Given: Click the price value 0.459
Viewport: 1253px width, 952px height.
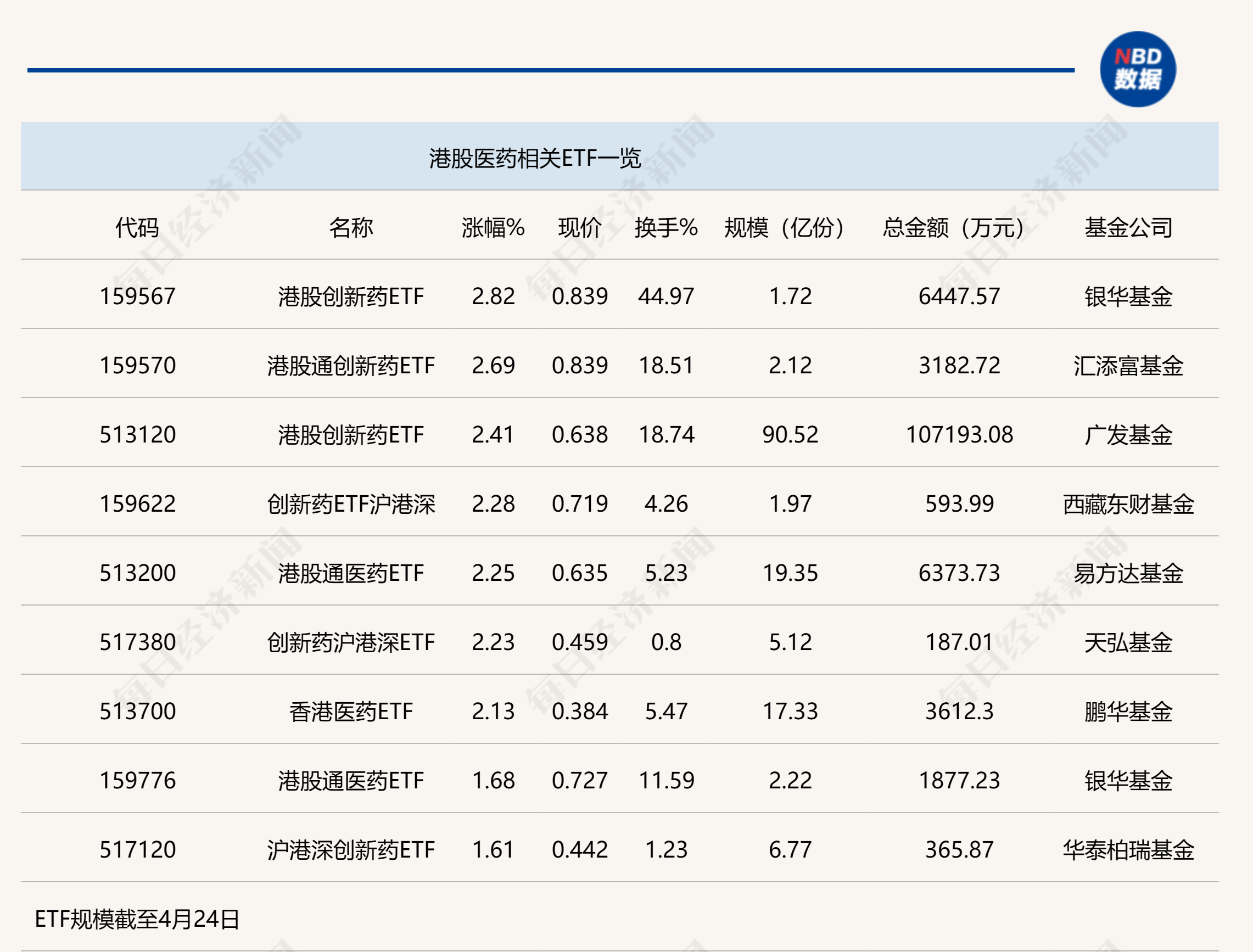Looking at the screenshot, I should (580, 642).
